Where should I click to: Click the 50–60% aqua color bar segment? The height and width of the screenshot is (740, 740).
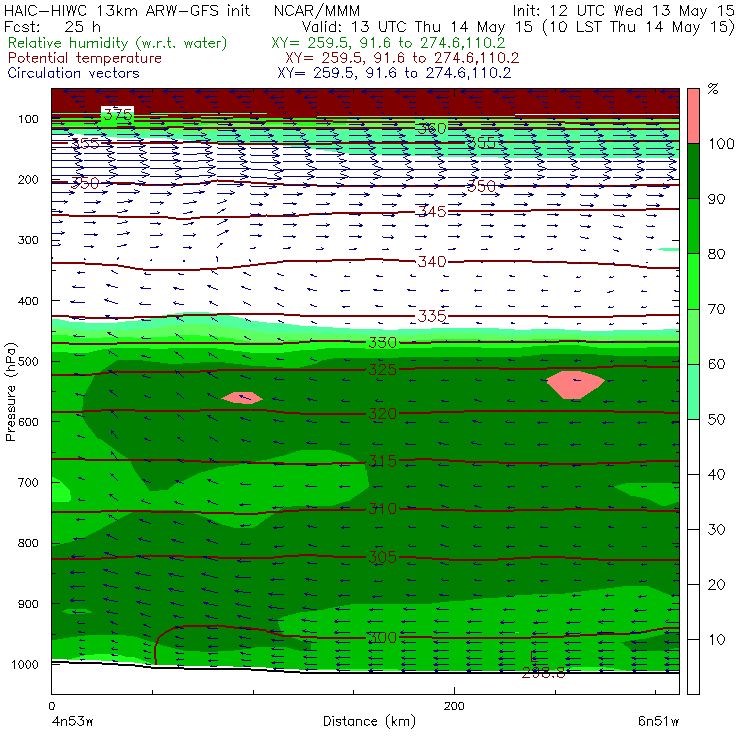[693, 392]
